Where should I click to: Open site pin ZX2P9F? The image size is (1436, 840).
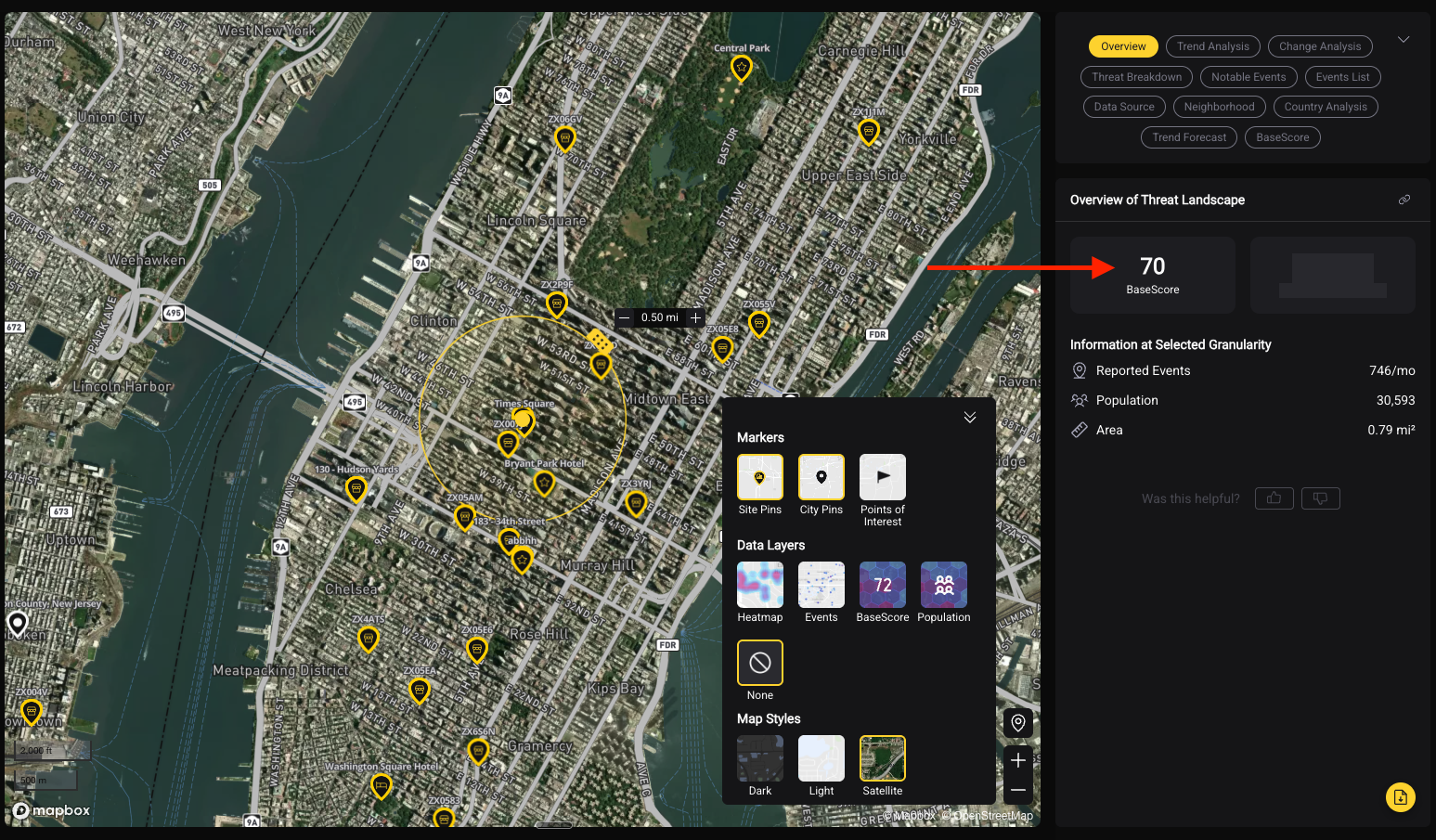(x=556, y=304)
